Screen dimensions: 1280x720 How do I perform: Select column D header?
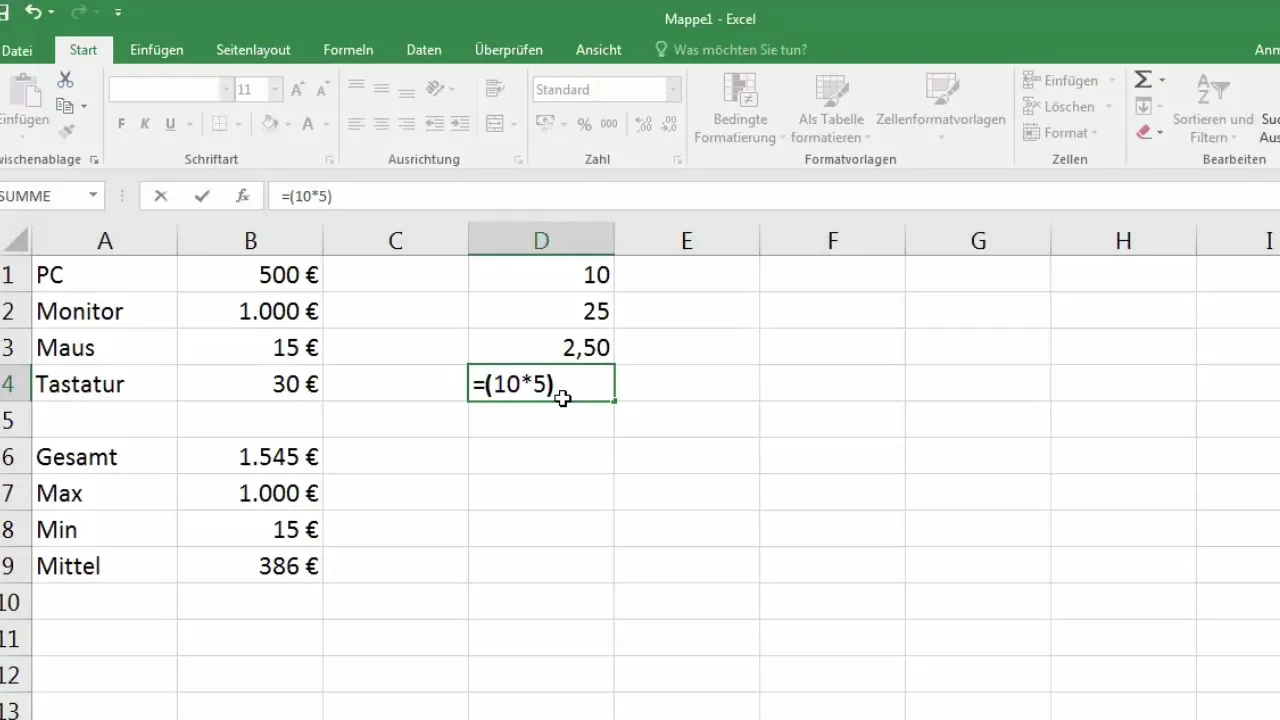541,240
